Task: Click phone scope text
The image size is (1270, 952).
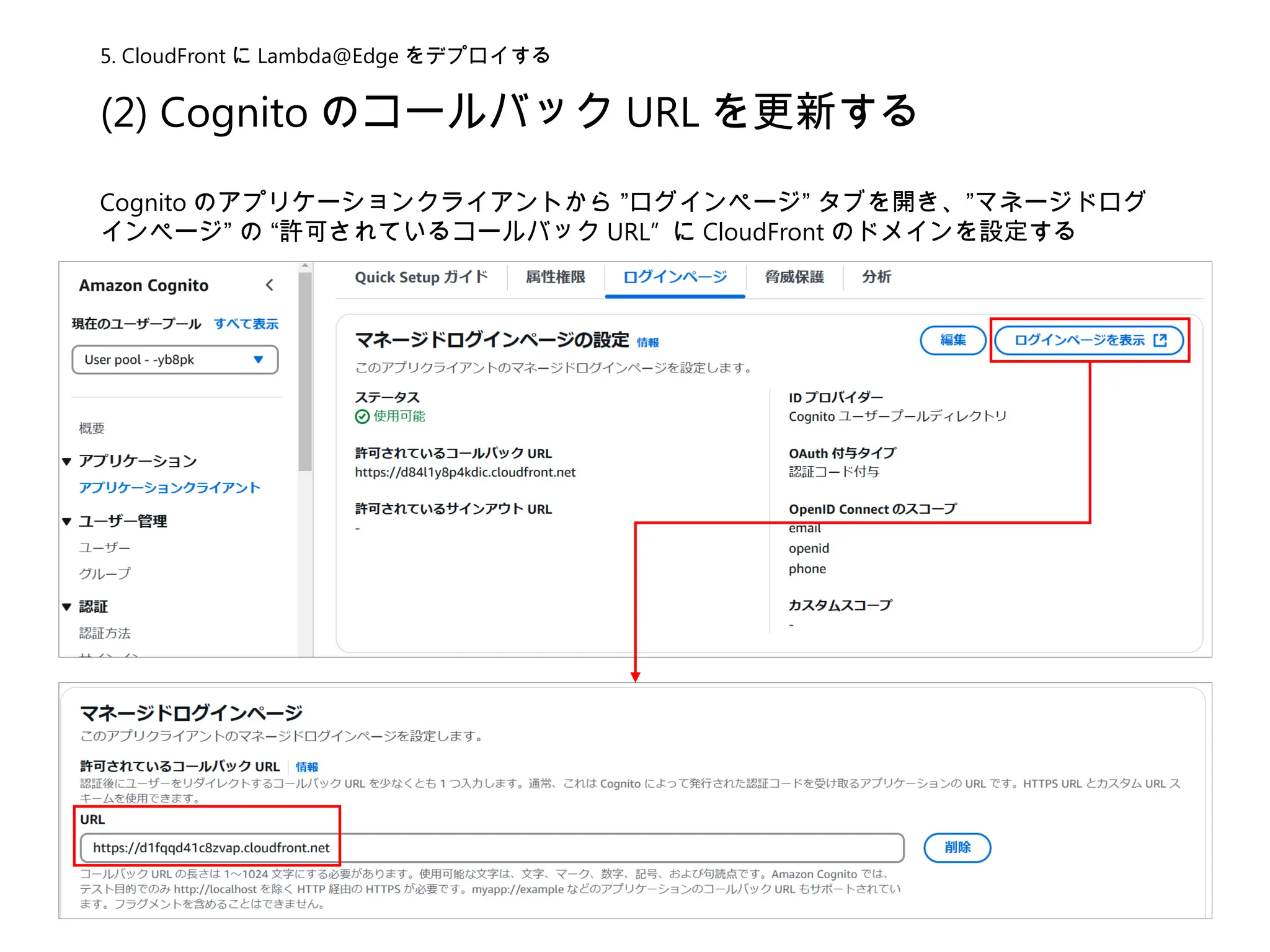Action: click(807, 569)
